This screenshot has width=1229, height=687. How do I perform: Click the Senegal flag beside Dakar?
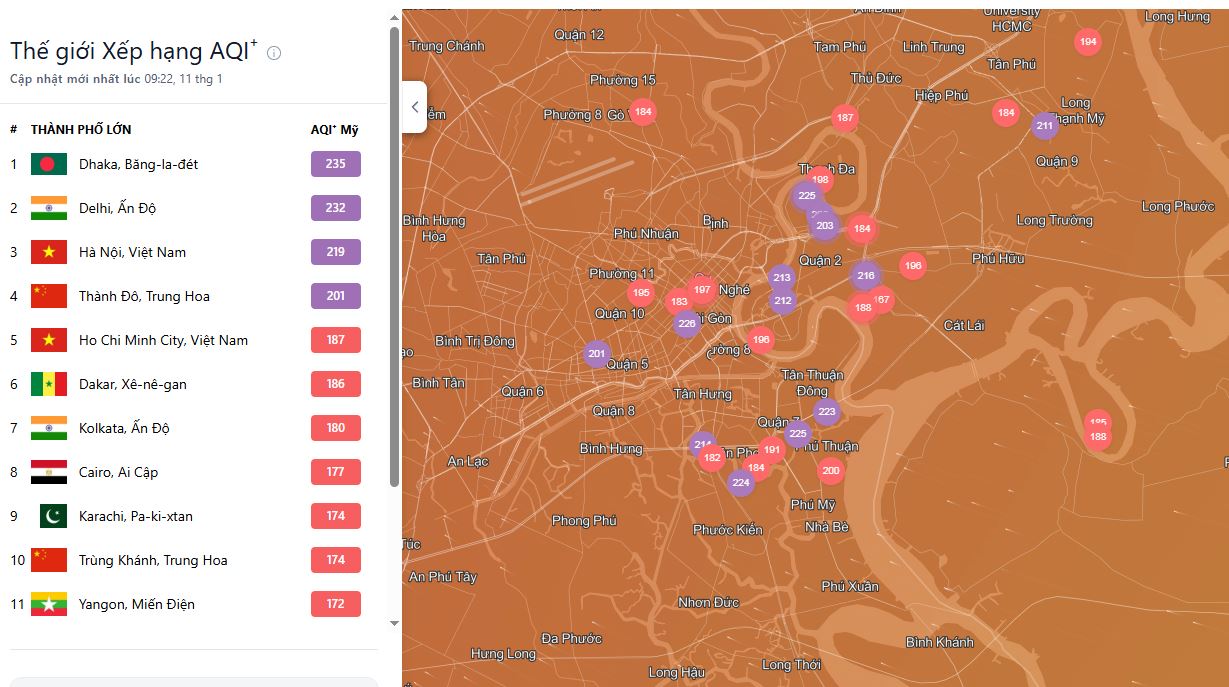49,384
